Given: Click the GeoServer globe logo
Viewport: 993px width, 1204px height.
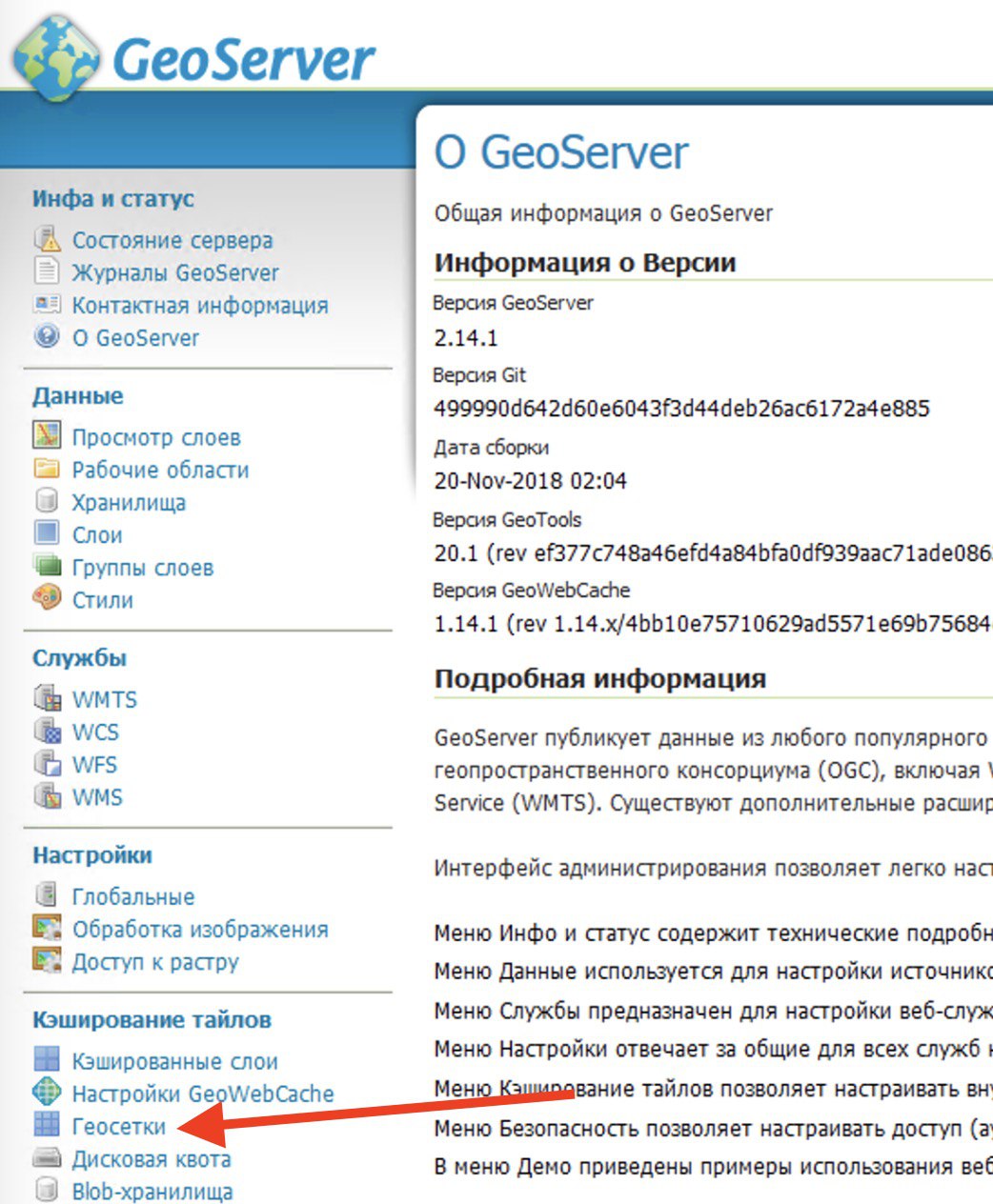Looking at the screenshot, I should (57, 57).
